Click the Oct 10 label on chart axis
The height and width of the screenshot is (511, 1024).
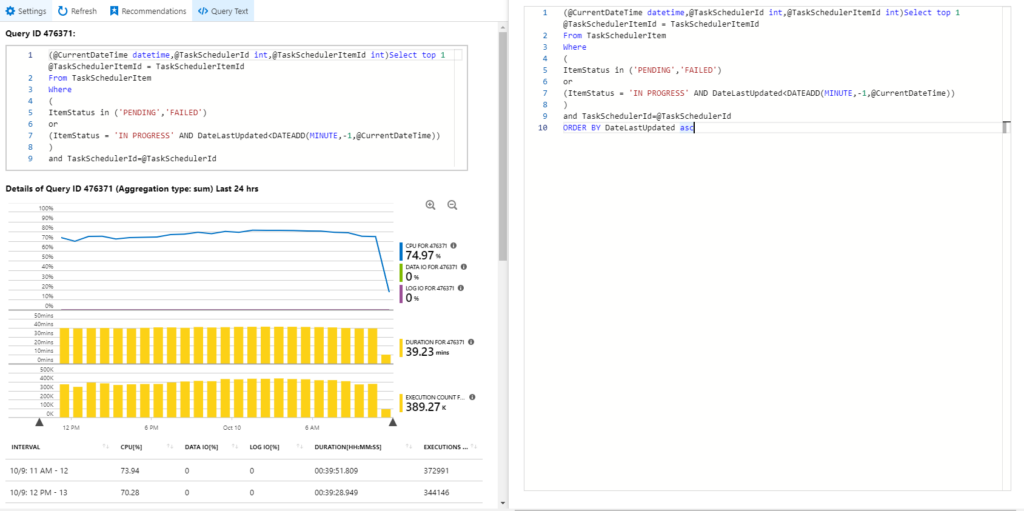[x=232, y=428]
